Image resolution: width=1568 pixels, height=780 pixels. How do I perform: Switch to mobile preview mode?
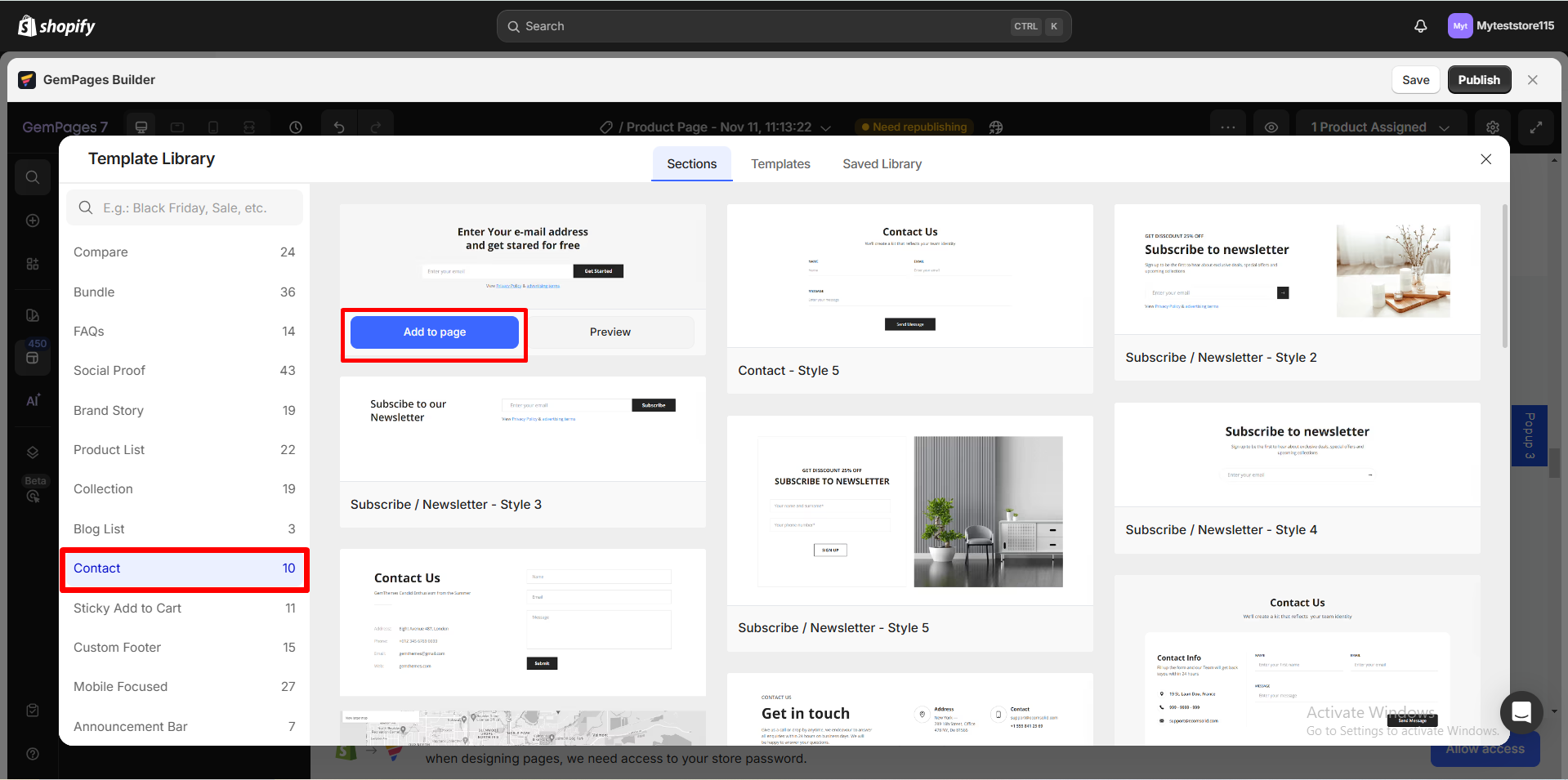[213, 127]
